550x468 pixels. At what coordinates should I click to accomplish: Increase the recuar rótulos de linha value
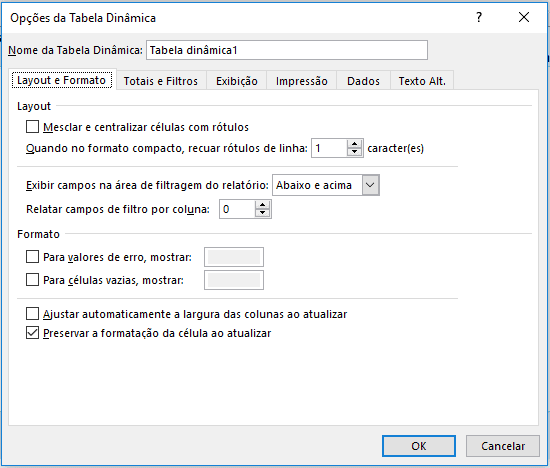pyautogui.click(x=355, y=144)
